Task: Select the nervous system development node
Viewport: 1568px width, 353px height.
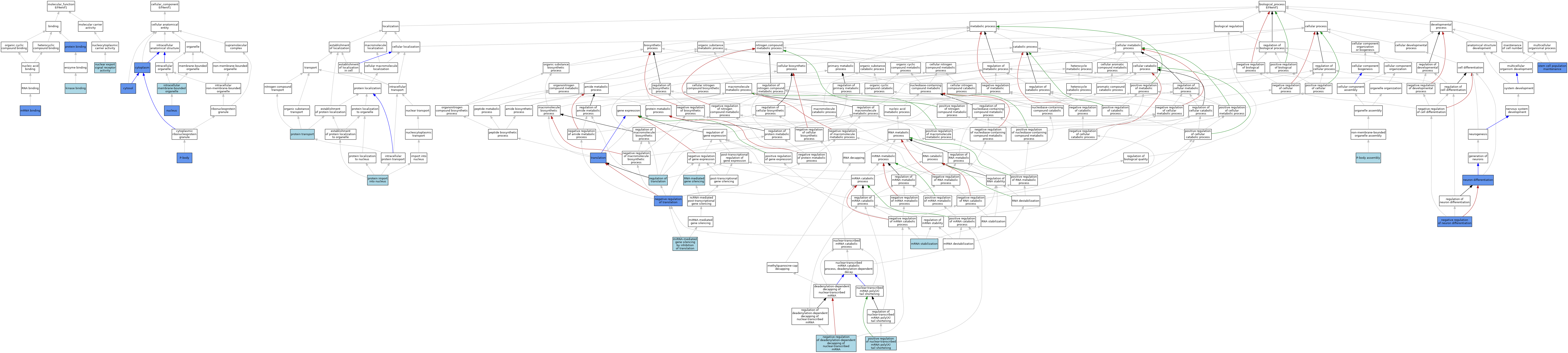Action: pos(1517,111)
